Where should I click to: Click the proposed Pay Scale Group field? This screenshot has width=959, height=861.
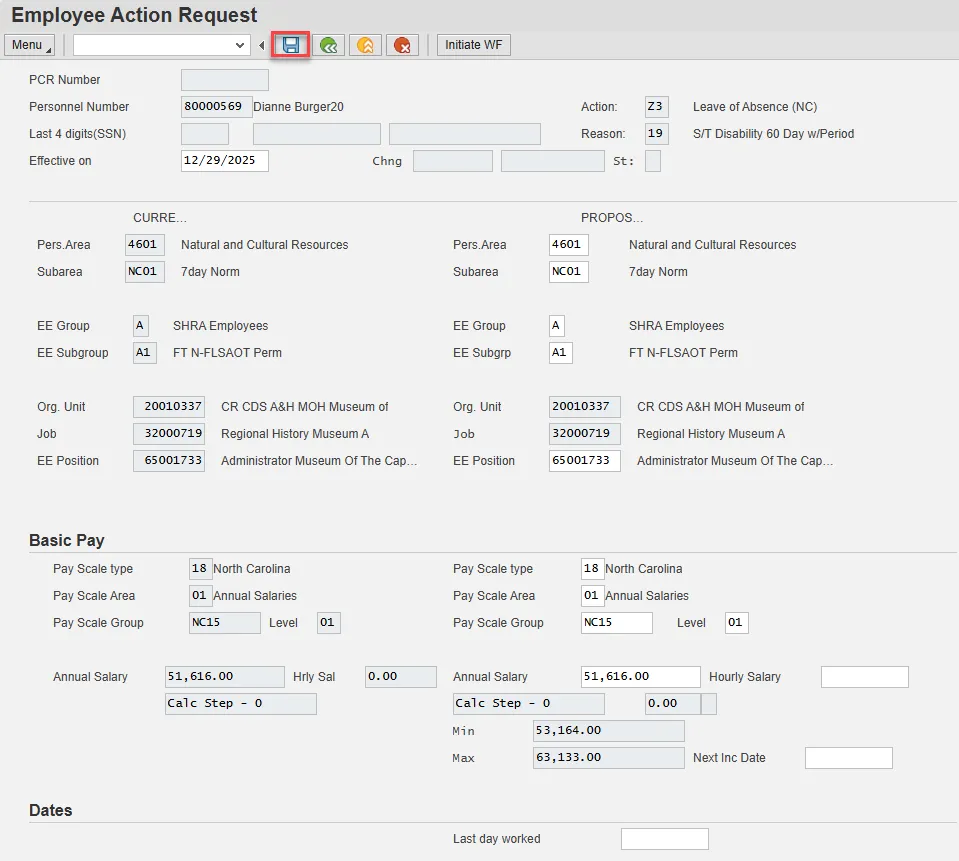pos(616,623)
